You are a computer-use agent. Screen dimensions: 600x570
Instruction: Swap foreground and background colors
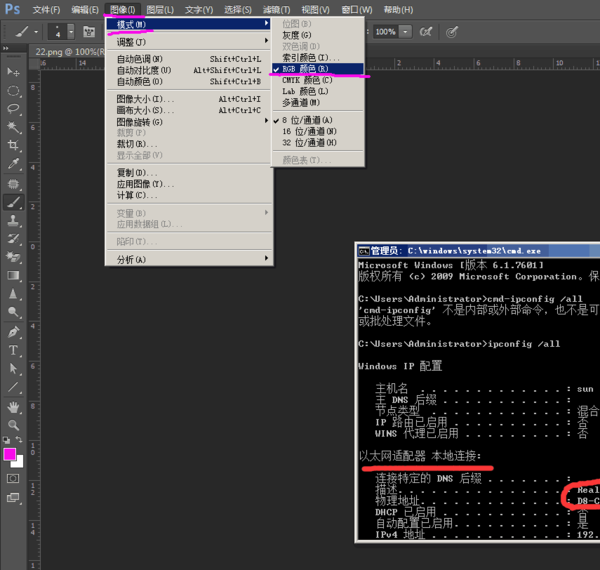[x=19, y=440]
